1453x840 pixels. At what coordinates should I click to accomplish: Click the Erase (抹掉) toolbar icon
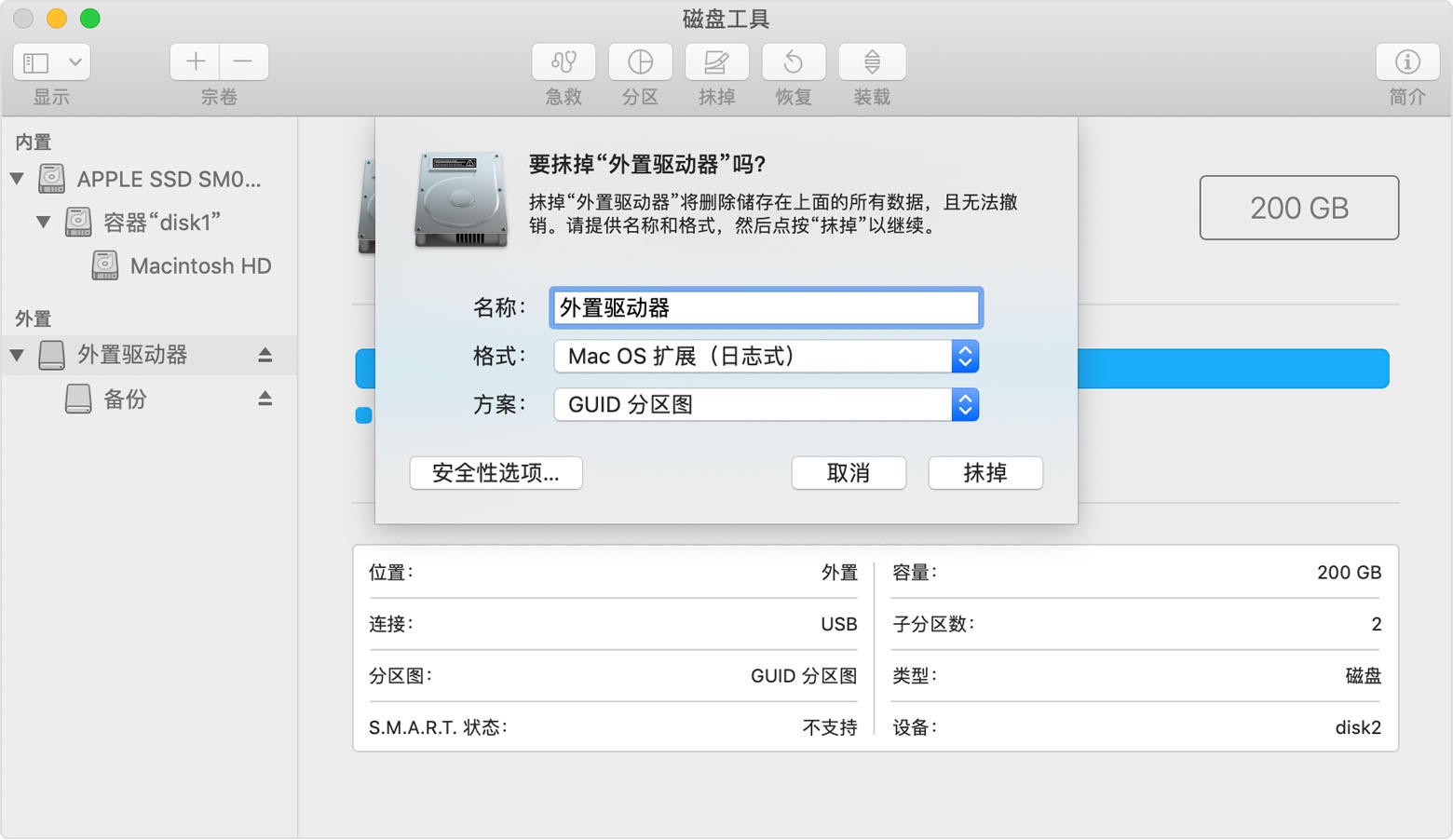click(716, 62)
